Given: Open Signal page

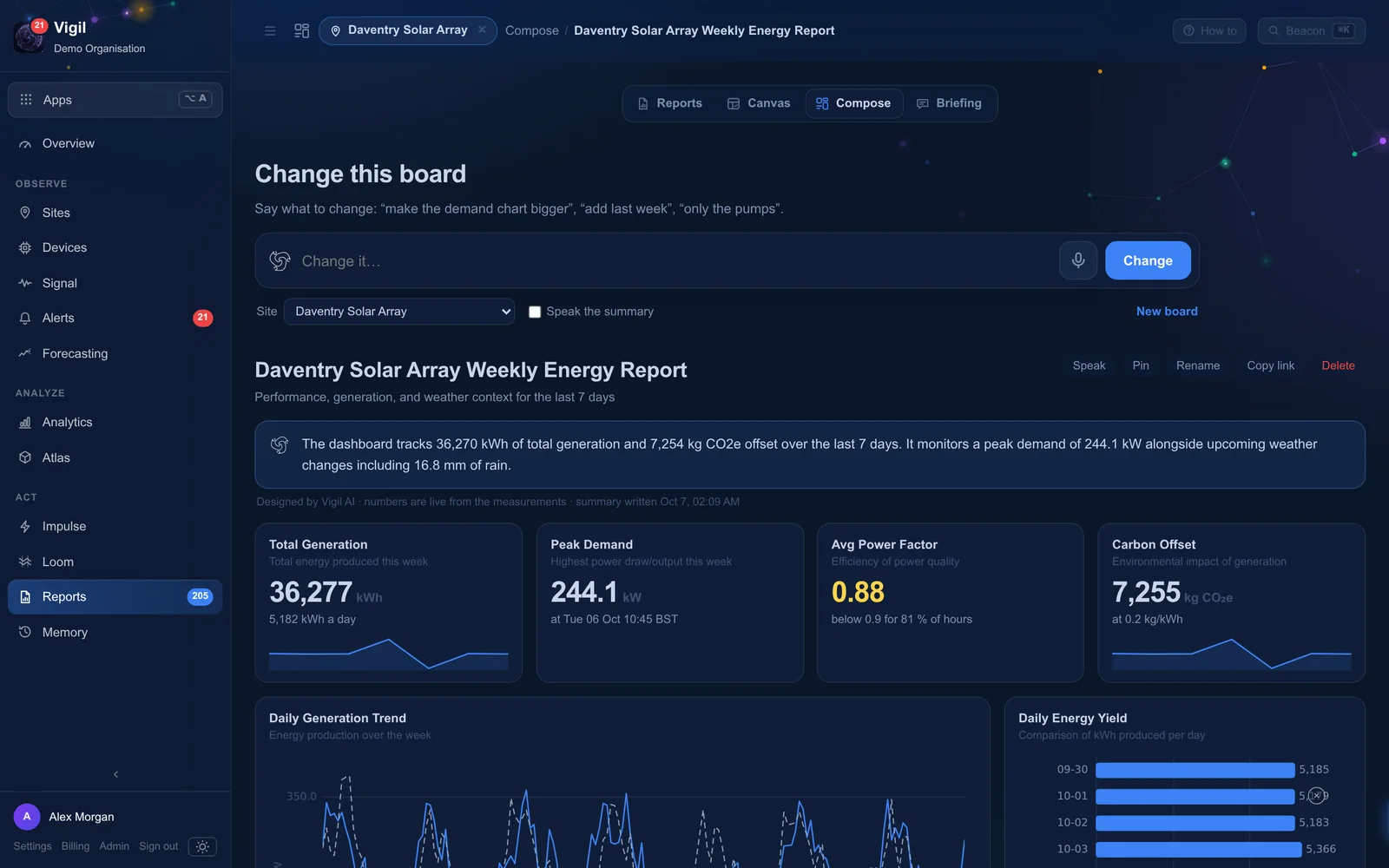Looking at the screenshot, I should coord(115,283).
